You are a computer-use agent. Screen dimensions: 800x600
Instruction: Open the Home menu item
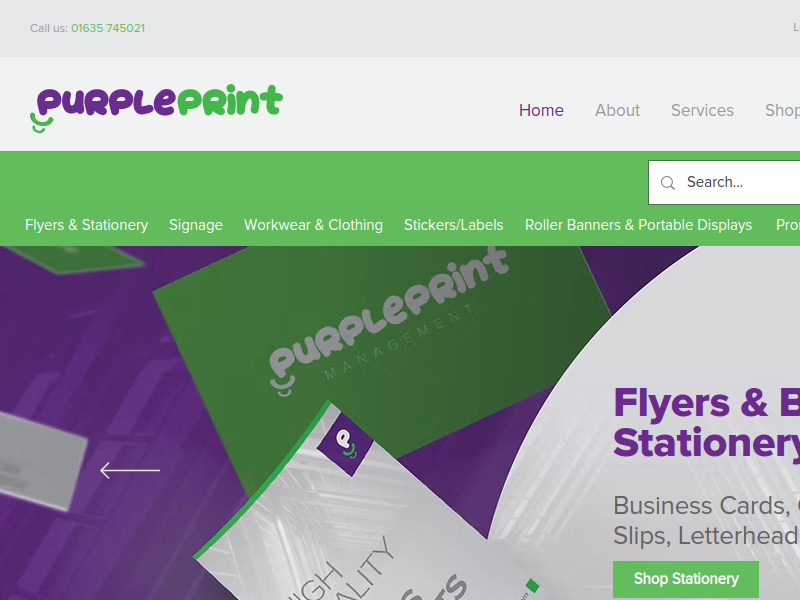click(541, 110)
